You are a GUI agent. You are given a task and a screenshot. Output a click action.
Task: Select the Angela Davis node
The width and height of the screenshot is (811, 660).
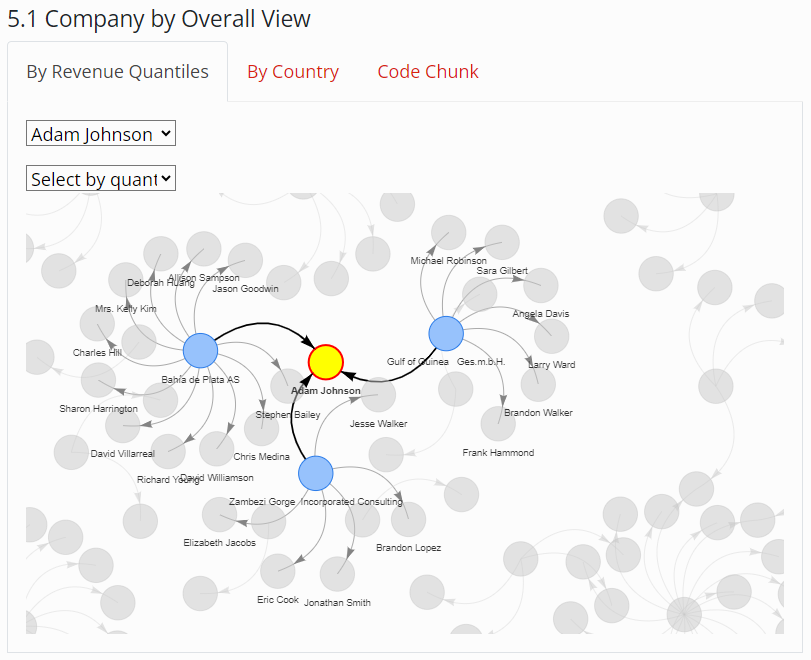(x=541, y=286)
